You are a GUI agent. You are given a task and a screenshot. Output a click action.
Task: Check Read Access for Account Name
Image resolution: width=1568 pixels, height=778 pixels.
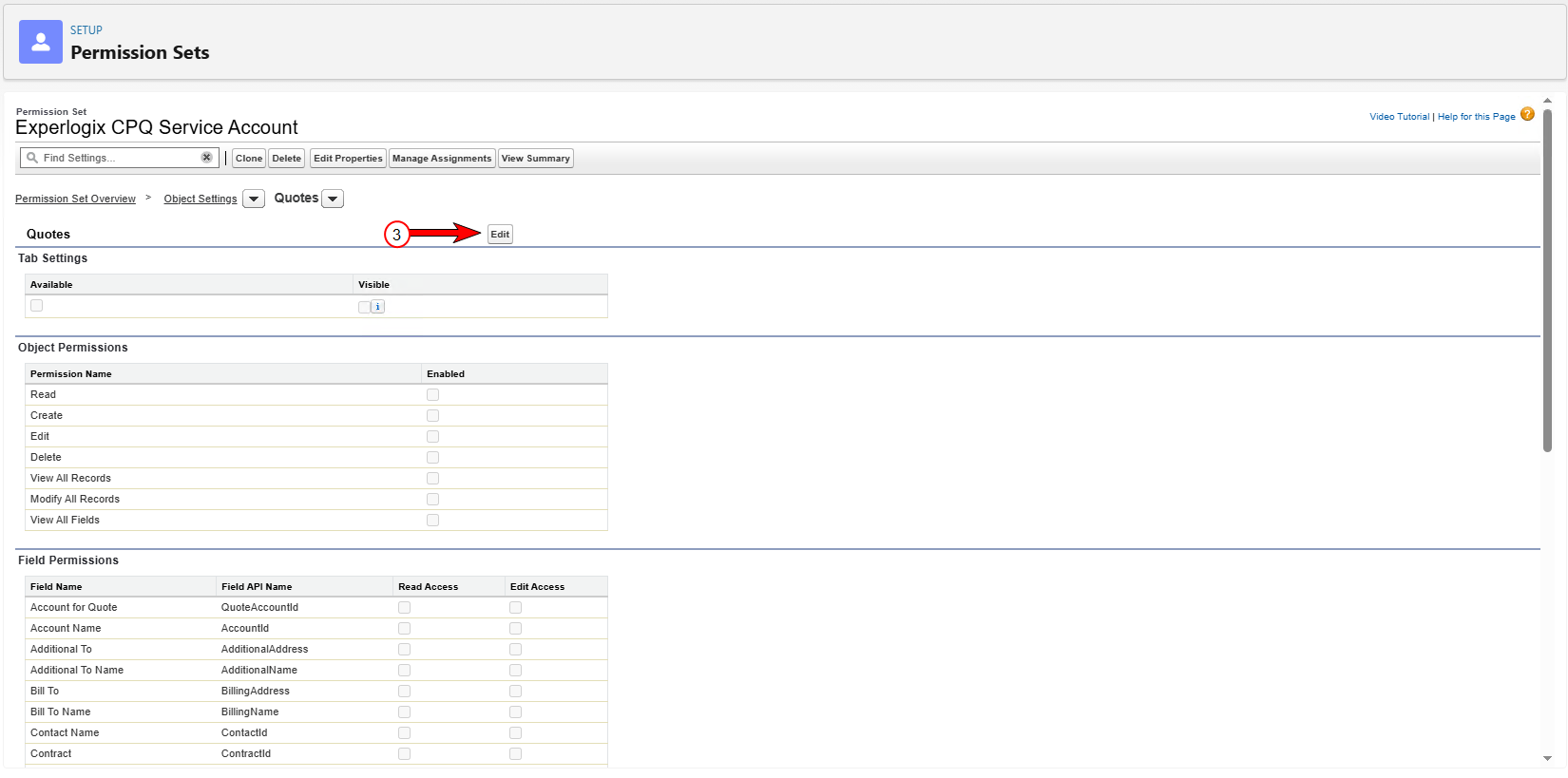404,628
